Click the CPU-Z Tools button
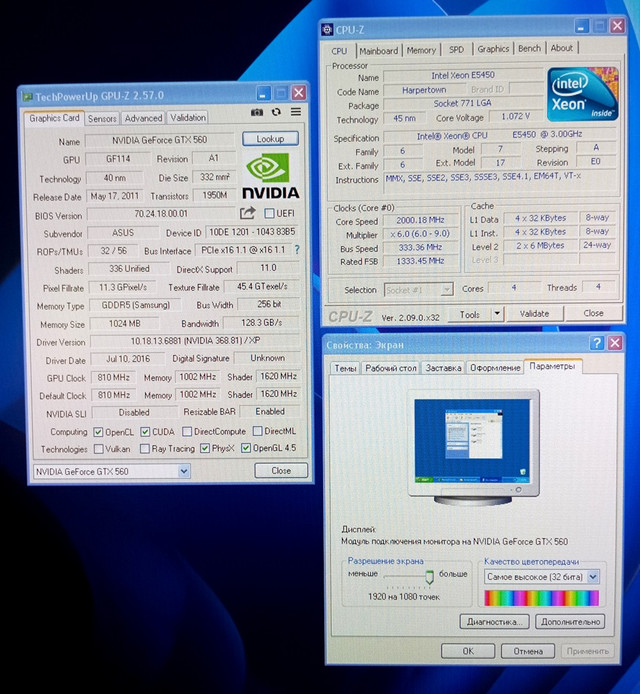Image resolution: width=640 pixels, height=694 pixels. (469, 314)
